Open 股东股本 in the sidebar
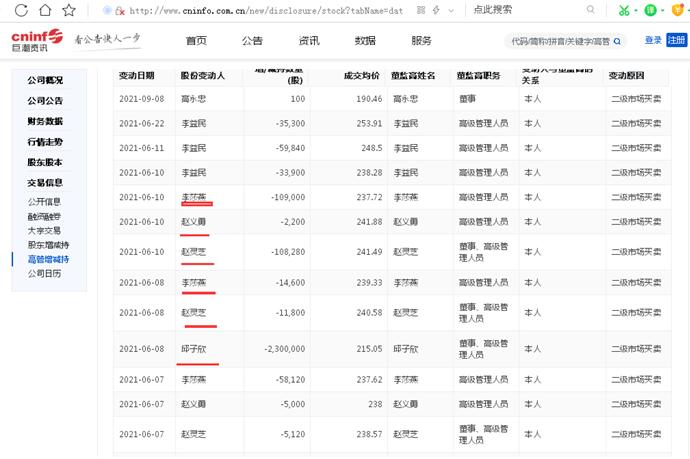The image size is (690, 459). [x=45, y=162]
